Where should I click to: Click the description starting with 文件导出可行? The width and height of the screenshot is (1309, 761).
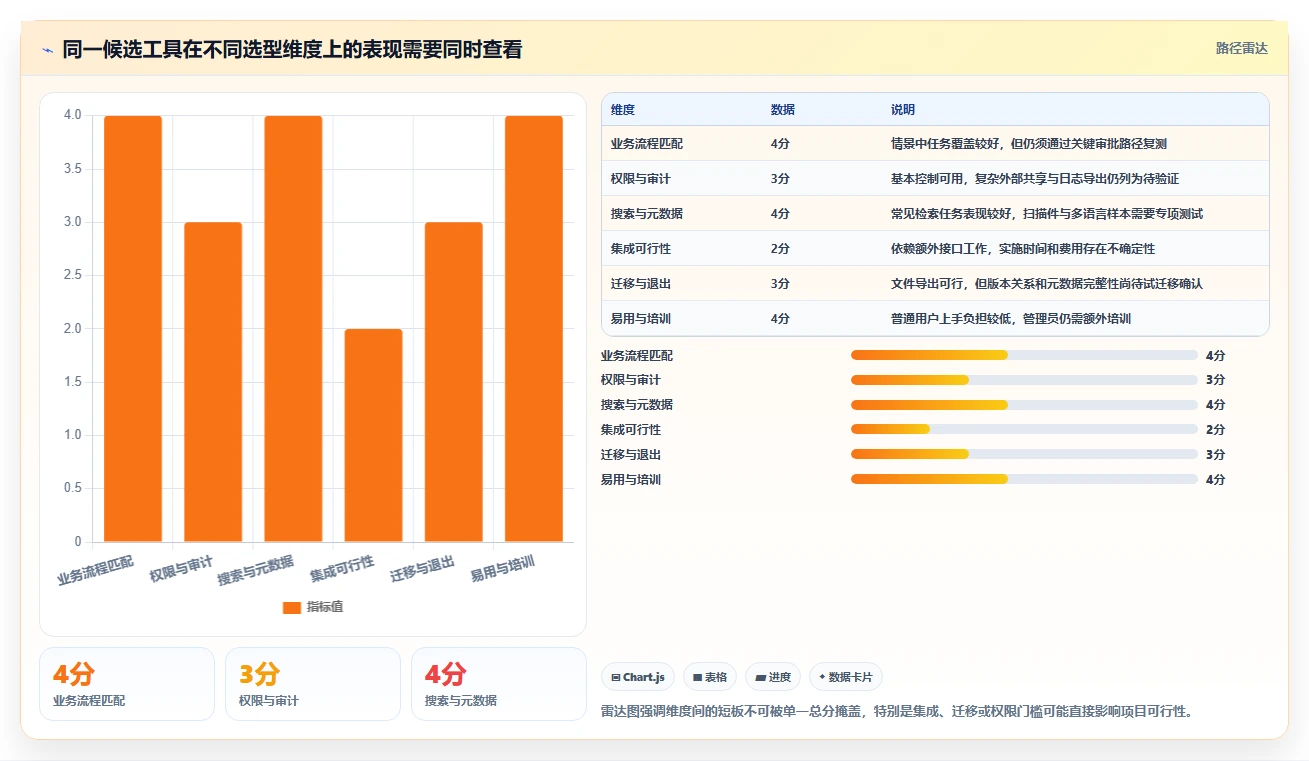[1047, 284]
